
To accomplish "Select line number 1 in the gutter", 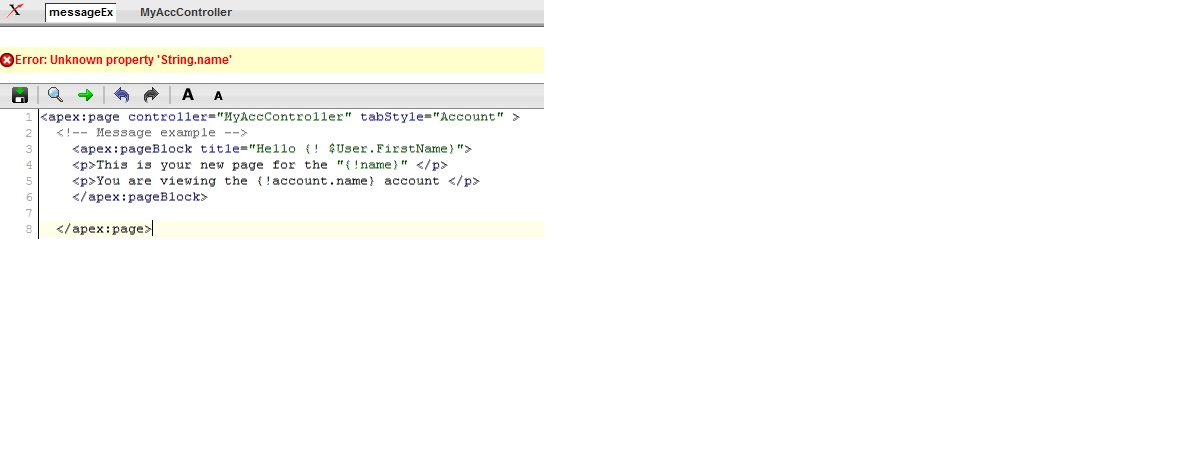I will point(29,117).
